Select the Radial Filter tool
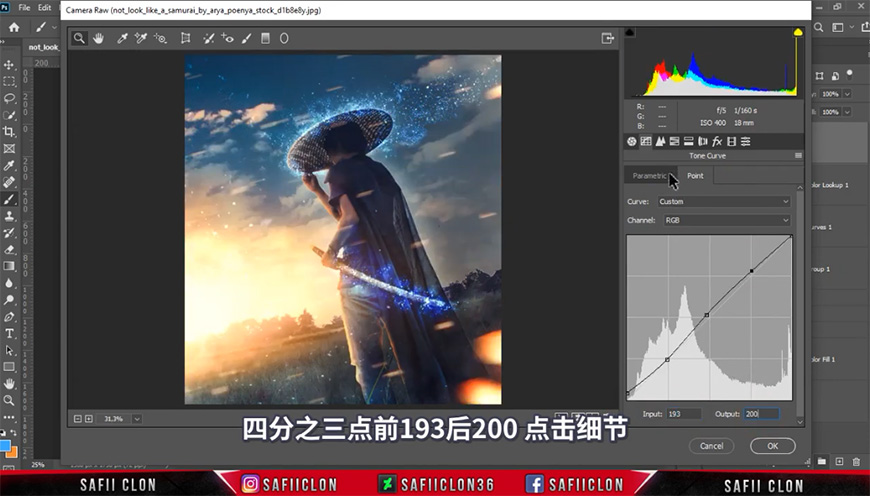Image resolution: width=870 pixels, height=496 pixels. pyautogui.click(x=284, y=38)
